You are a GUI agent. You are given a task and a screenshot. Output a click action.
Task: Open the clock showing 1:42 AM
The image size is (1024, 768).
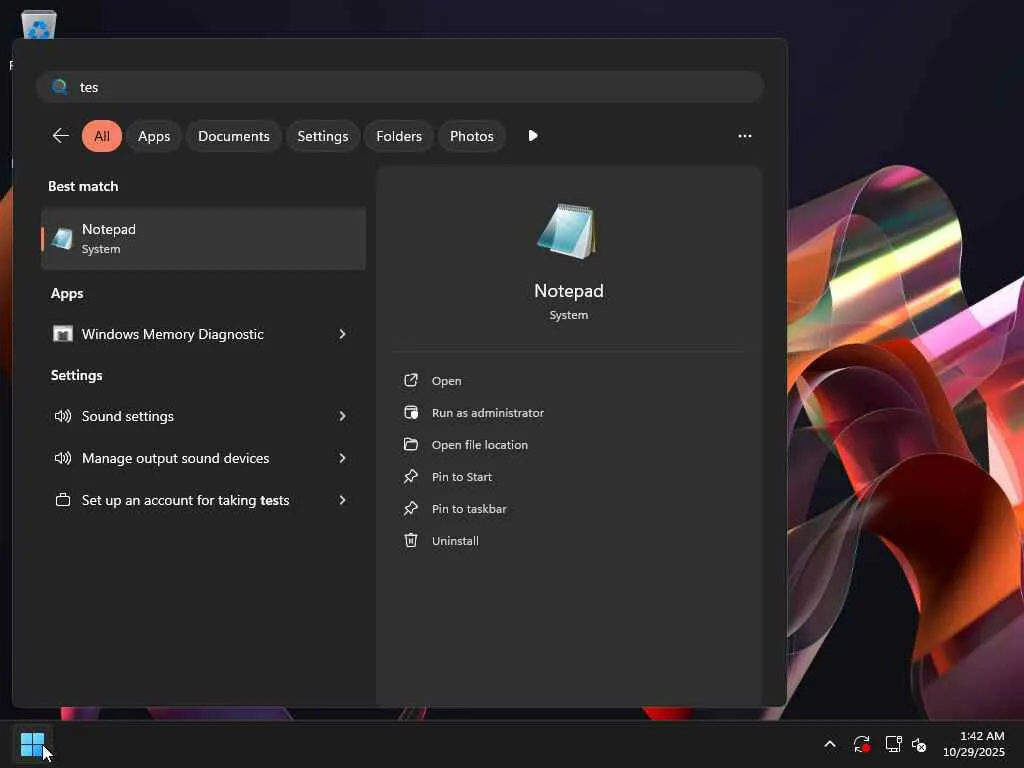pos(974,744)
